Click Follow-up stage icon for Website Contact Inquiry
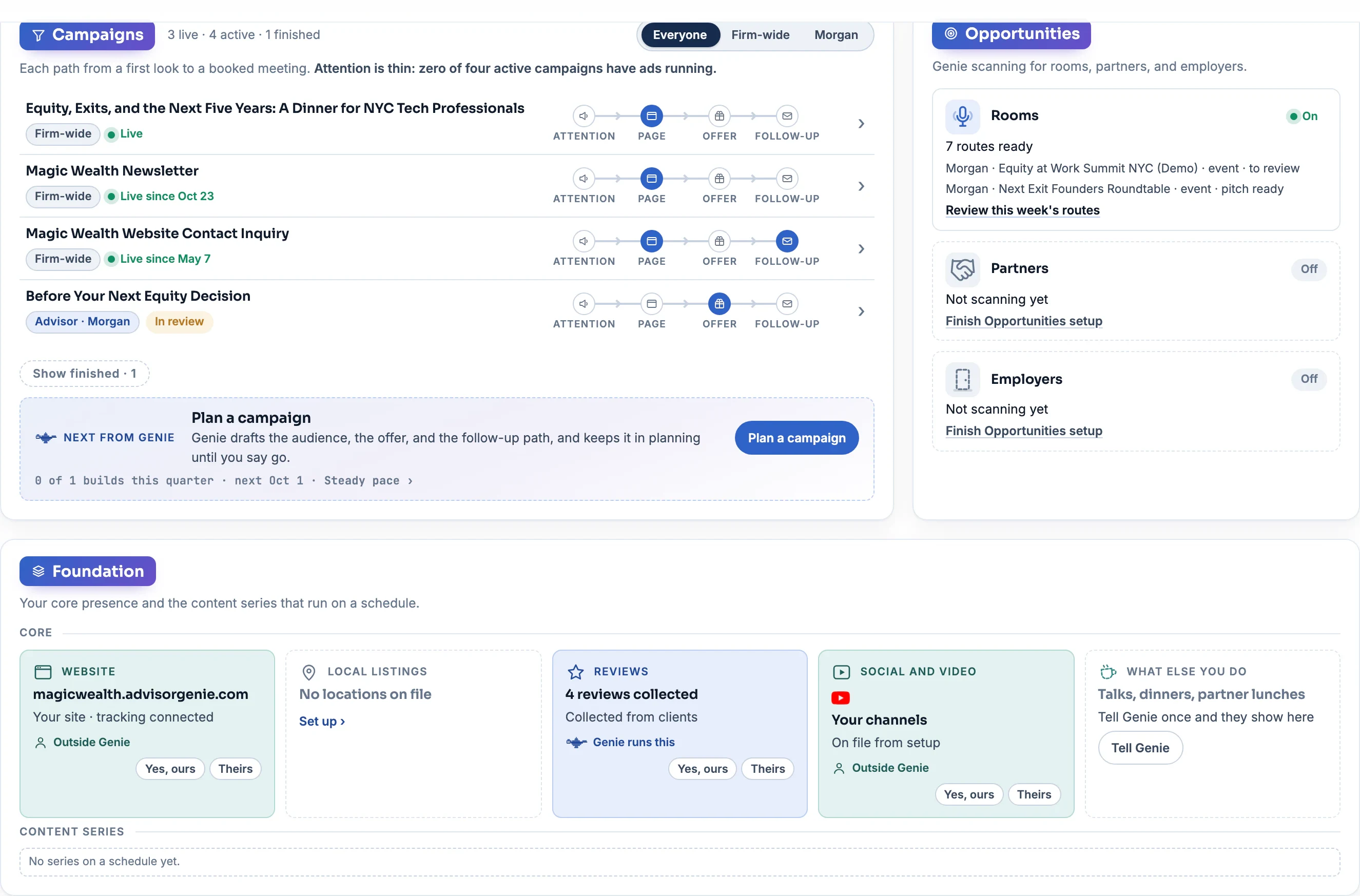This screenshot has height=896, width=1360. [x=787, y=241]
